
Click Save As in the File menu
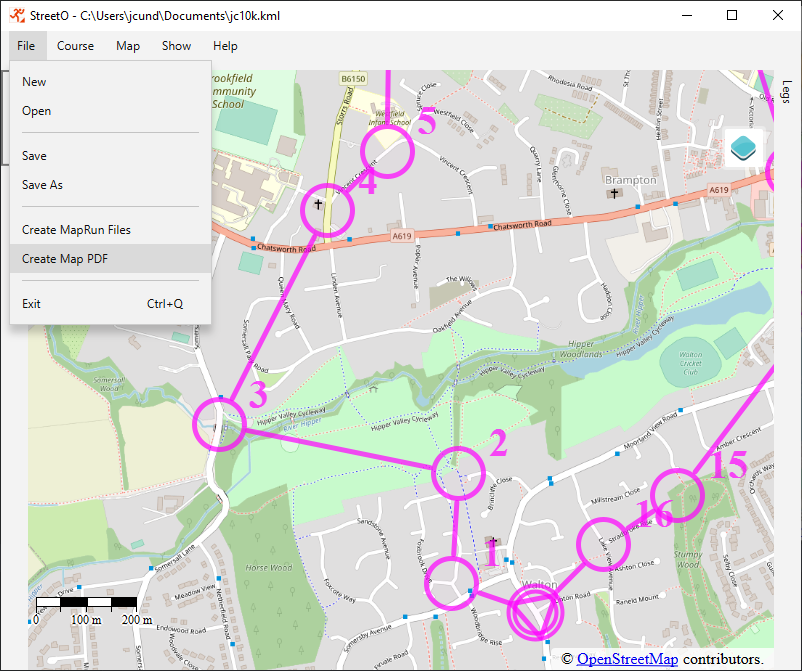click(x=42, y=185)
